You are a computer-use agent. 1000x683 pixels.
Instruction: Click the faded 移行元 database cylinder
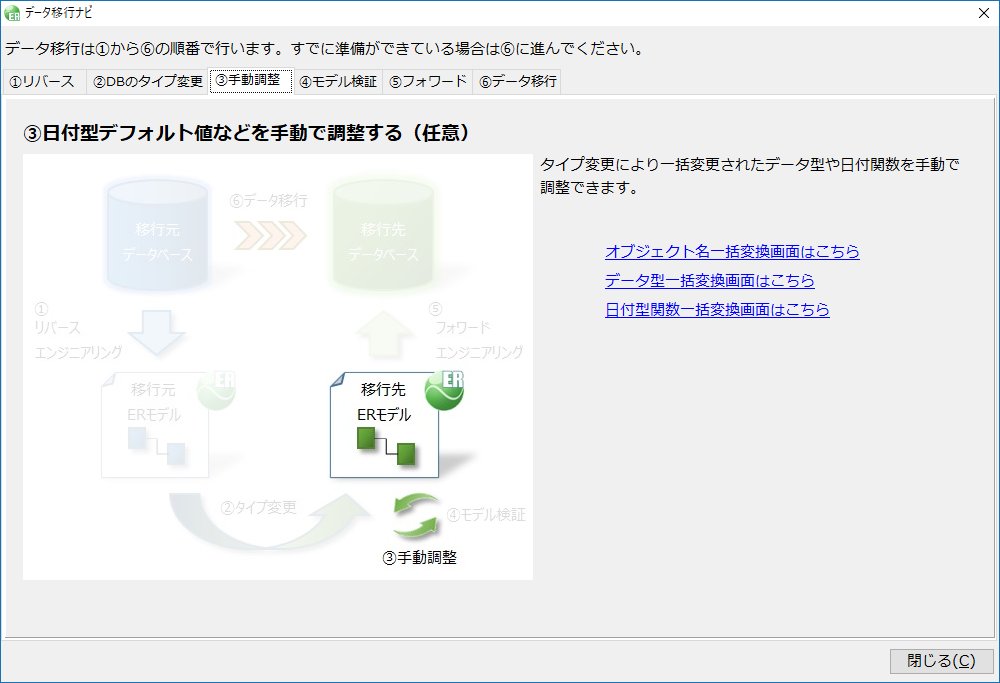coord(157,229)
